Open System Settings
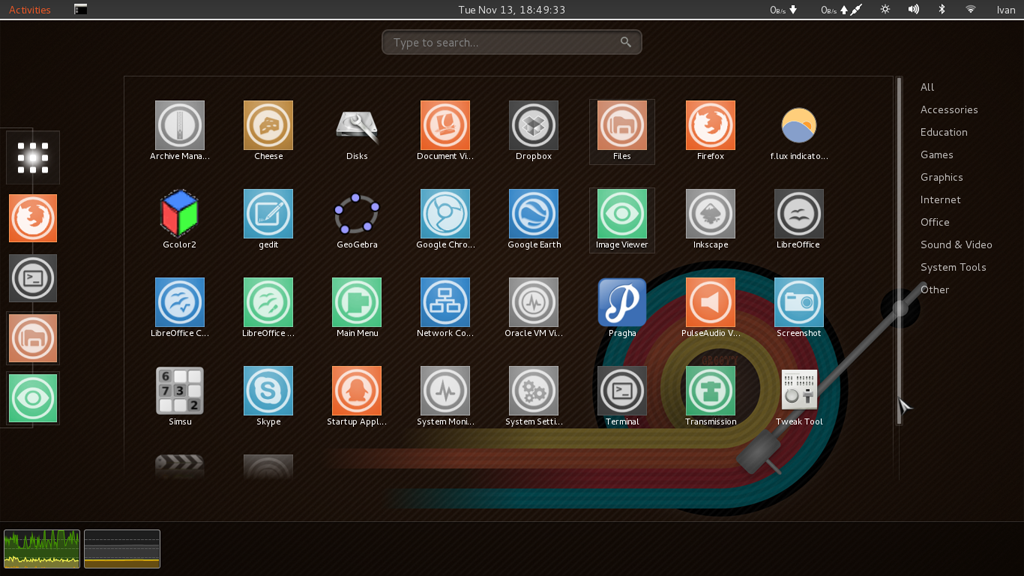Screen dimensions: 1024x576 tap(534, 396)
